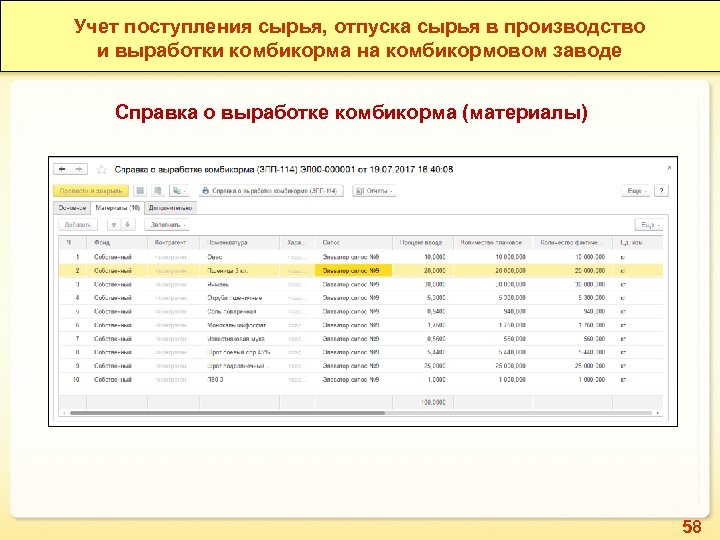Image resolution: width=720 pixels, height=540 pixels.
Task: Click the Количество плановое column header
Action: point(493,242)
